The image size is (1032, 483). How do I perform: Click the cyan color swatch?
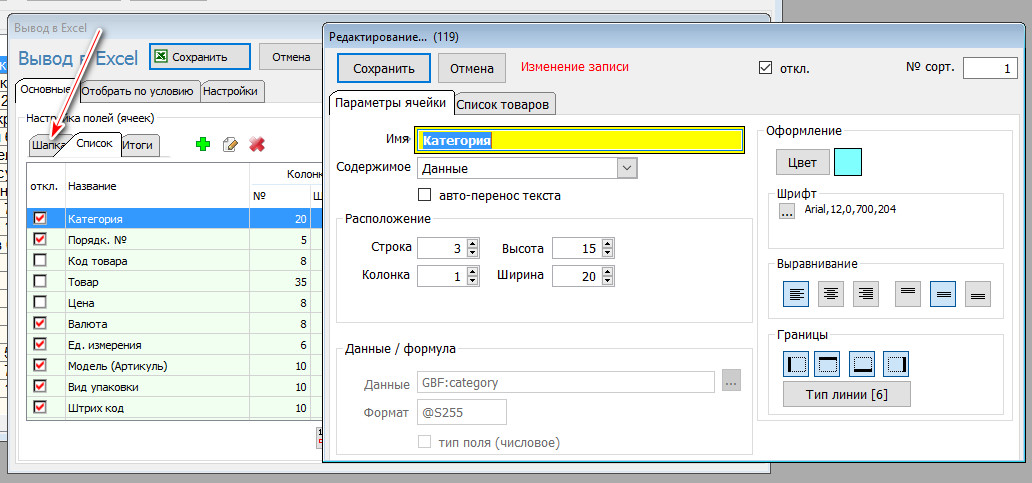848,162
